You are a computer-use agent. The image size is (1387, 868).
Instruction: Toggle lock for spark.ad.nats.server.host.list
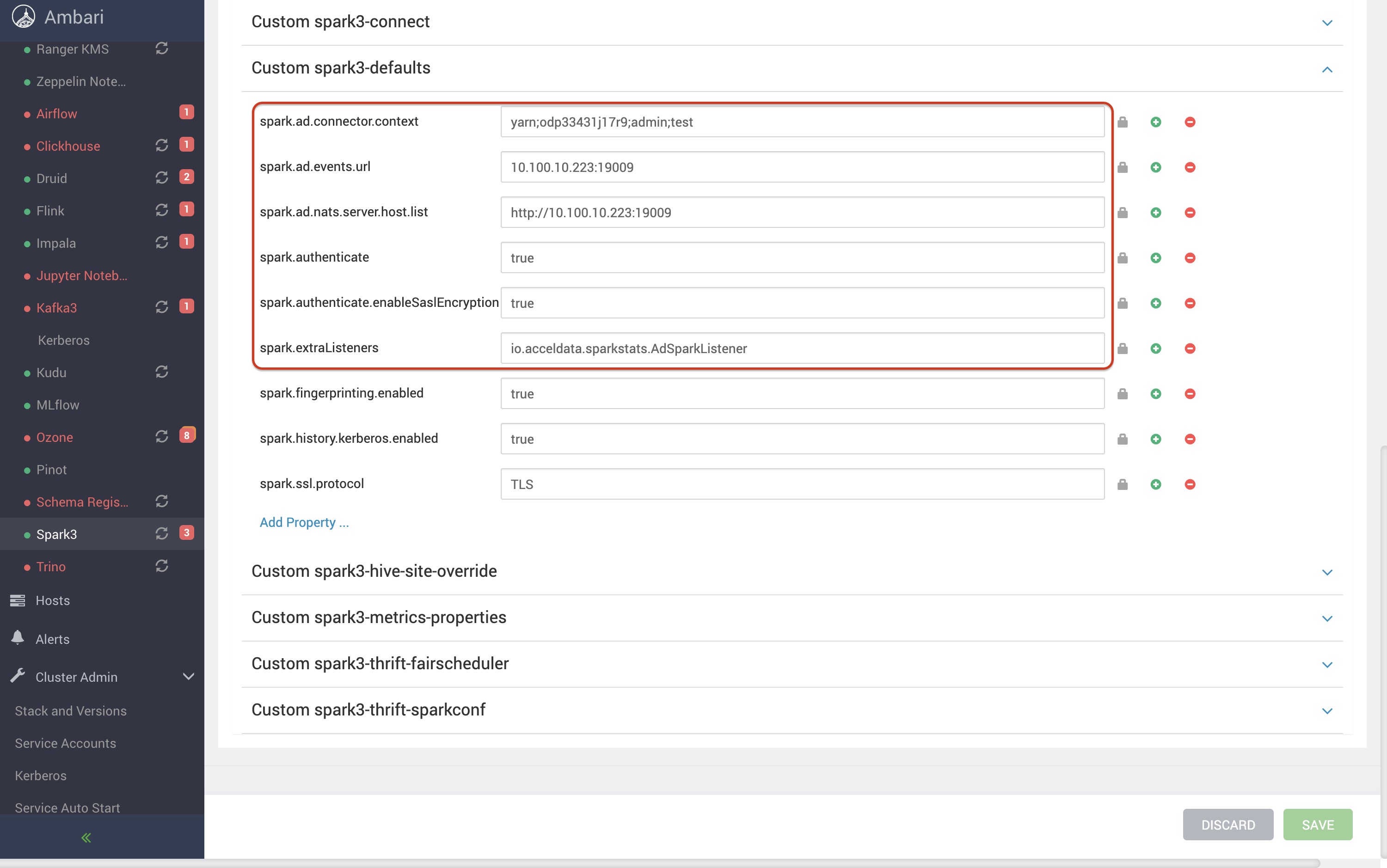pyautogui.click(x=1123, y=213)
